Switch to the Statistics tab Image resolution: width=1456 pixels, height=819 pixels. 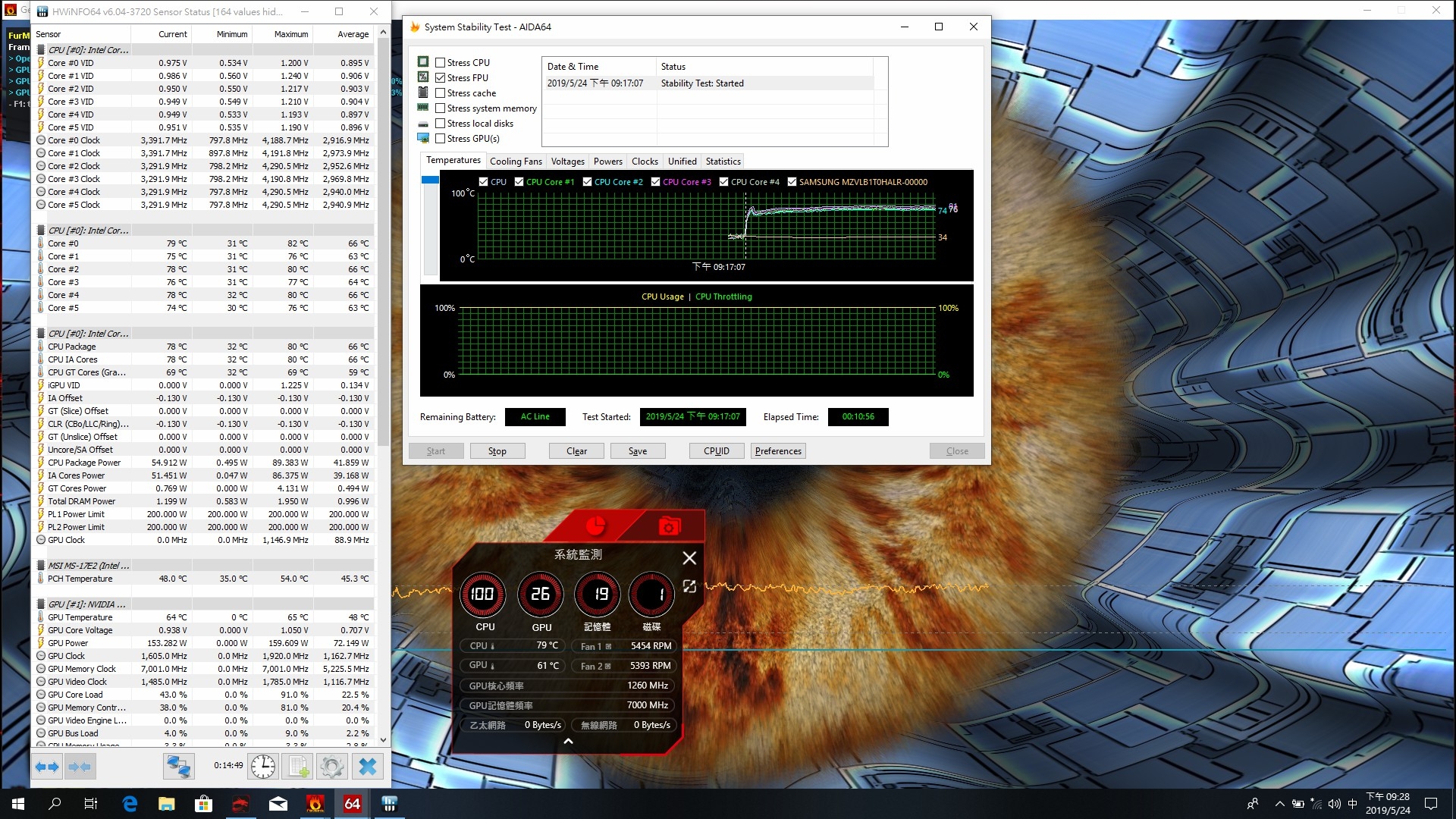[x=723, y=162]
